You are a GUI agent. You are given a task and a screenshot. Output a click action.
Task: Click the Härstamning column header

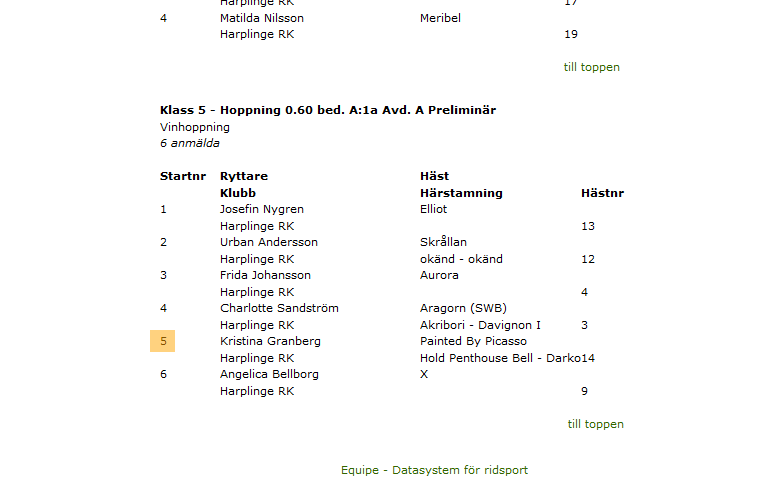click(461, 193)
